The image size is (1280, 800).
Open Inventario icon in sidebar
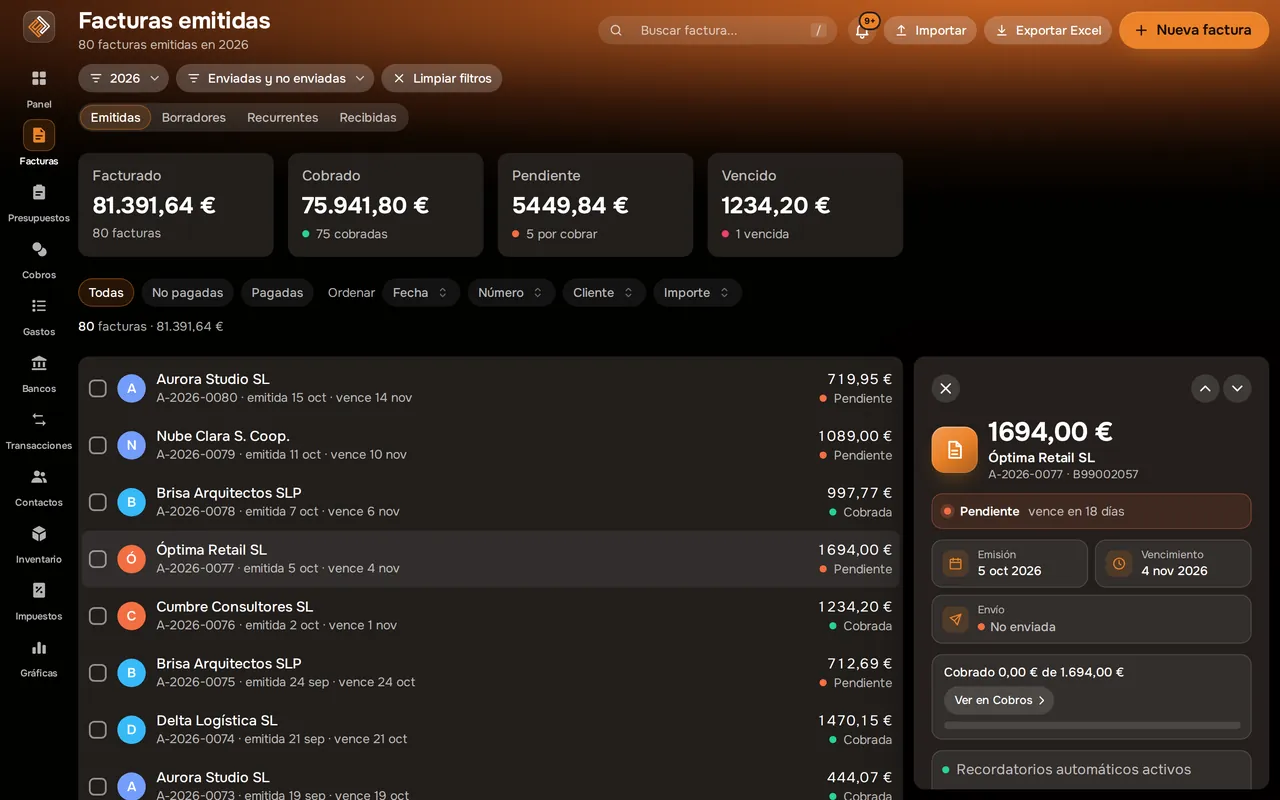point(39,534)
